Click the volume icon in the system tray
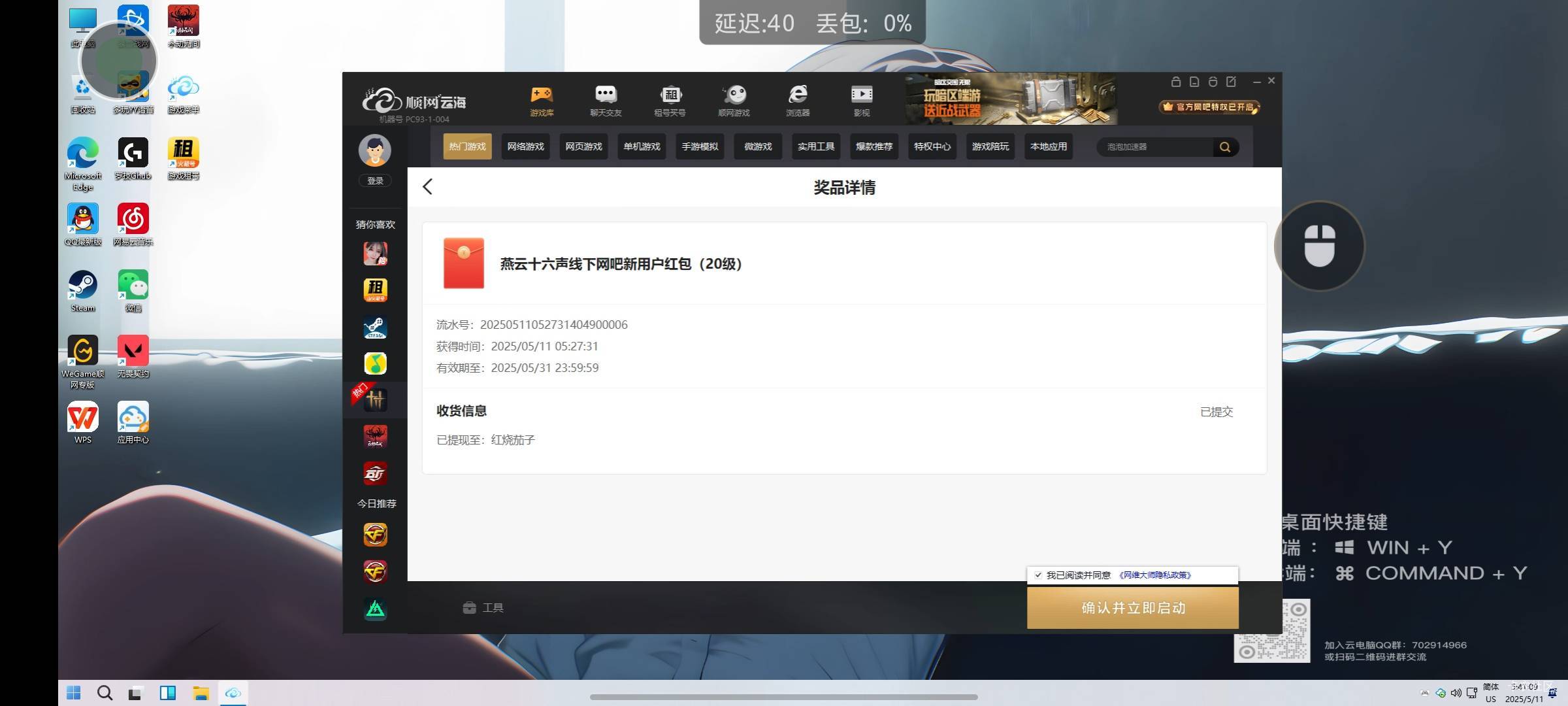The height and width of the screenshot is (706, 1568). (1456, 693)
